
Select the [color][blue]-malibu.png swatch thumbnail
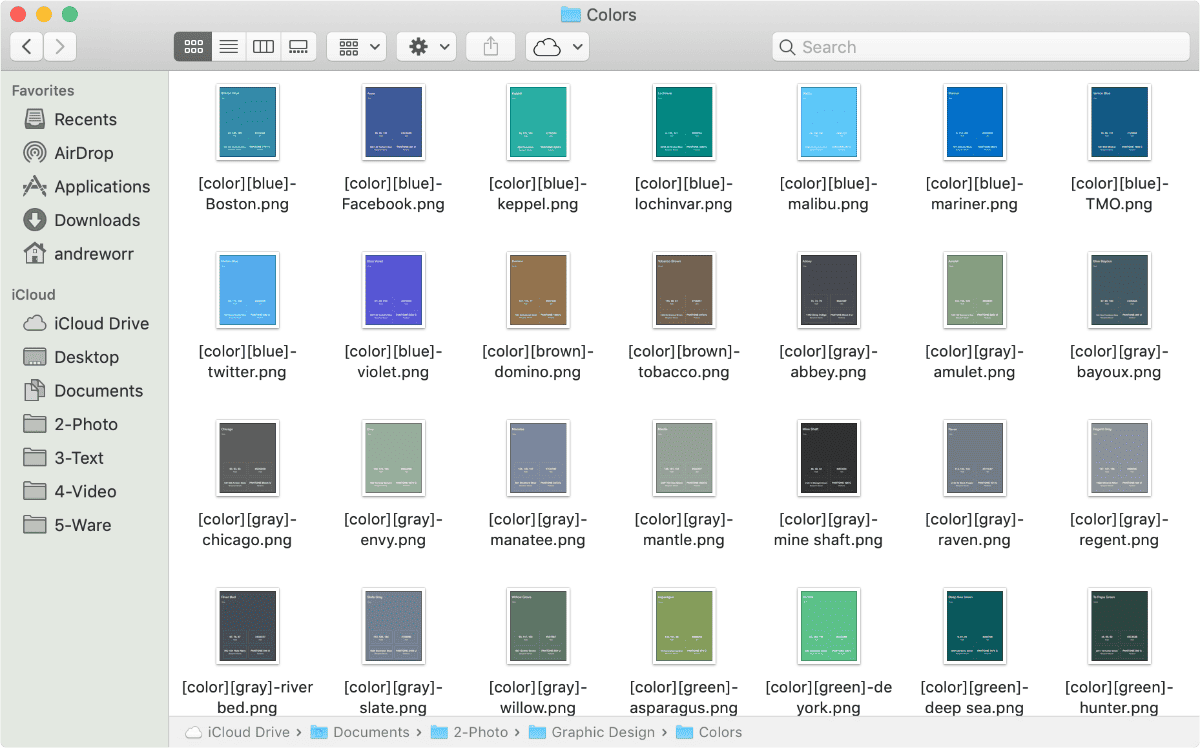(x=829, y=122)
